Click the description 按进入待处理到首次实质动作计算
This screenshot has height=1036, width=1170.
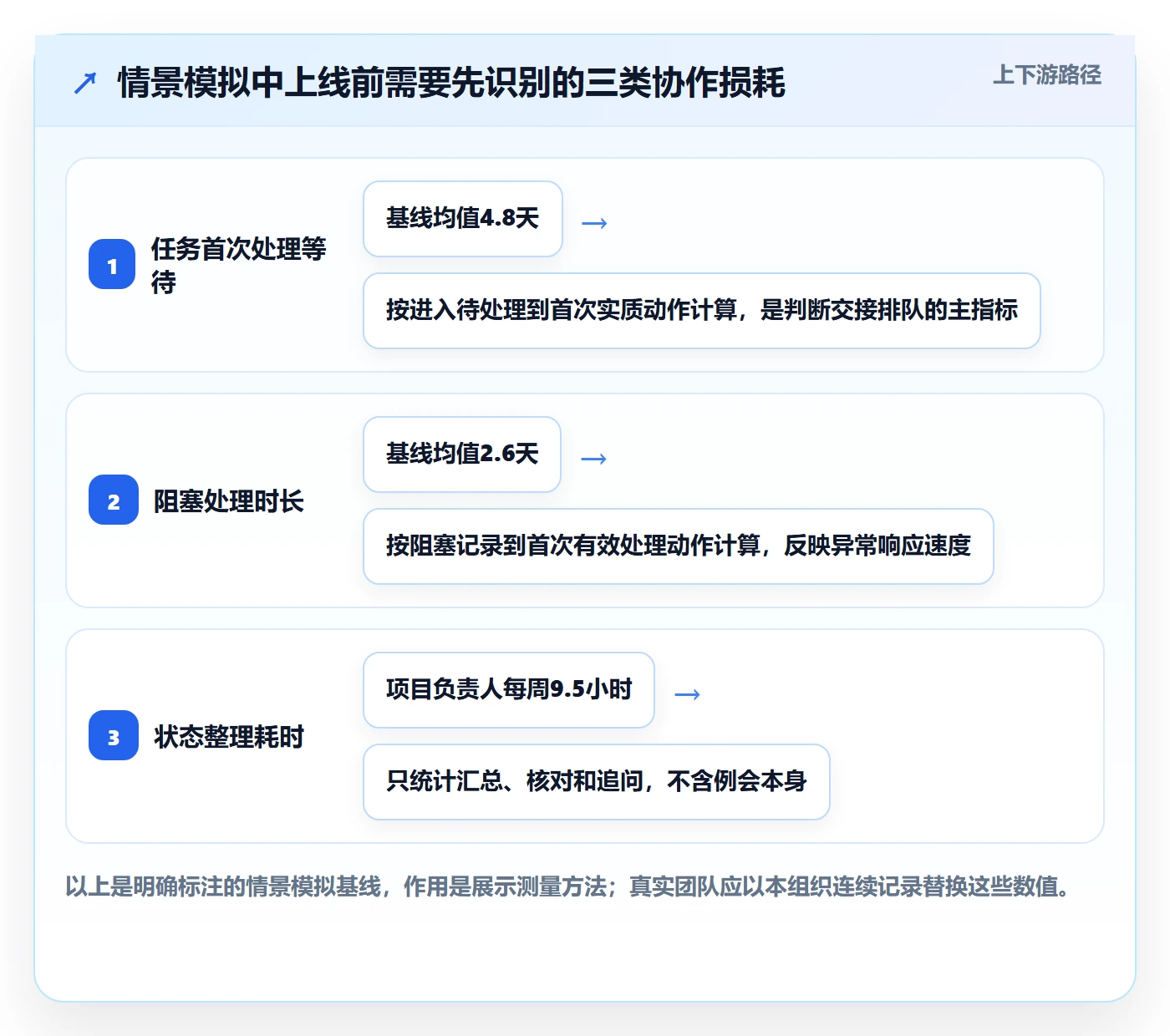(x=702, y=311)
